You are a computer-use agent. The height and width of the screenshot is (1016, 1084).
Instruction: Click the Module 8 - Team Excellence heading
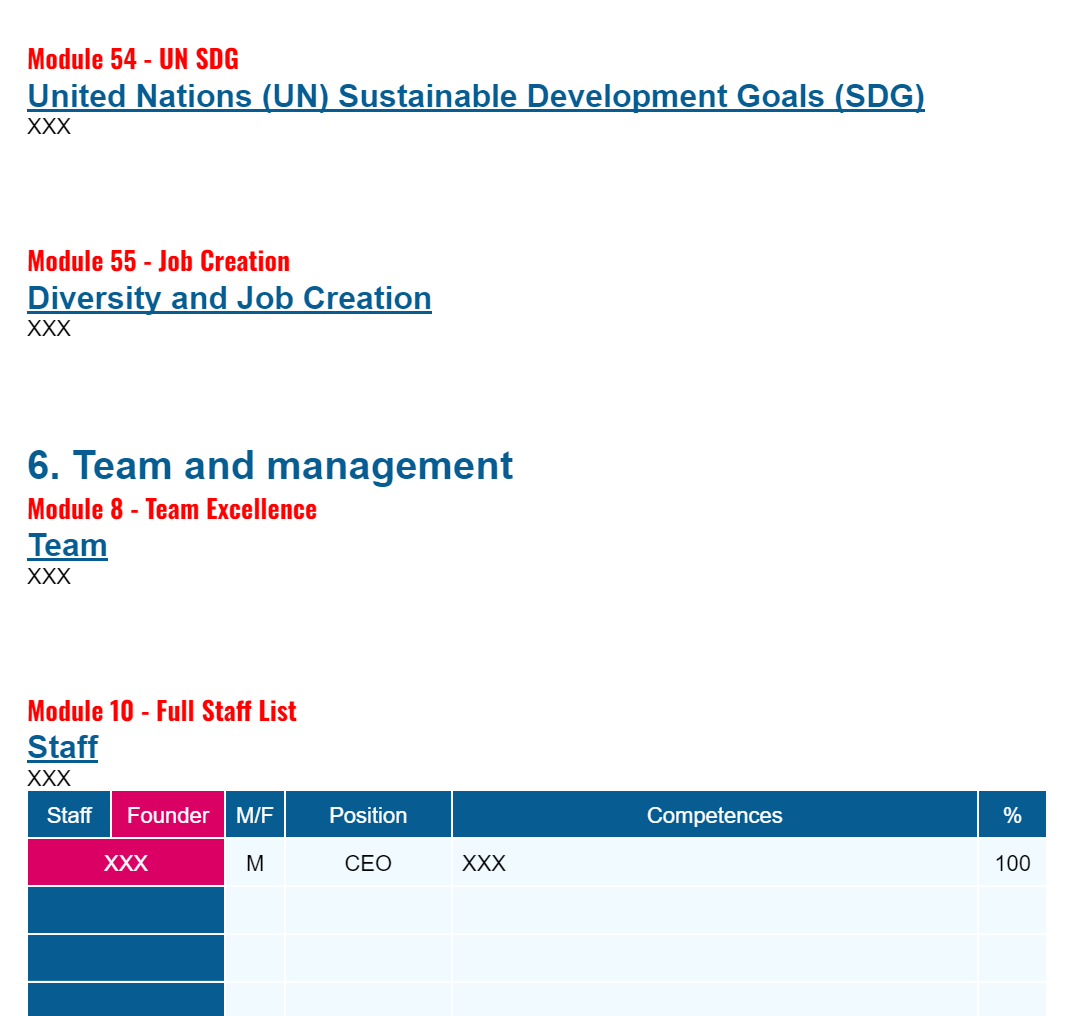[x=171, y=509]
